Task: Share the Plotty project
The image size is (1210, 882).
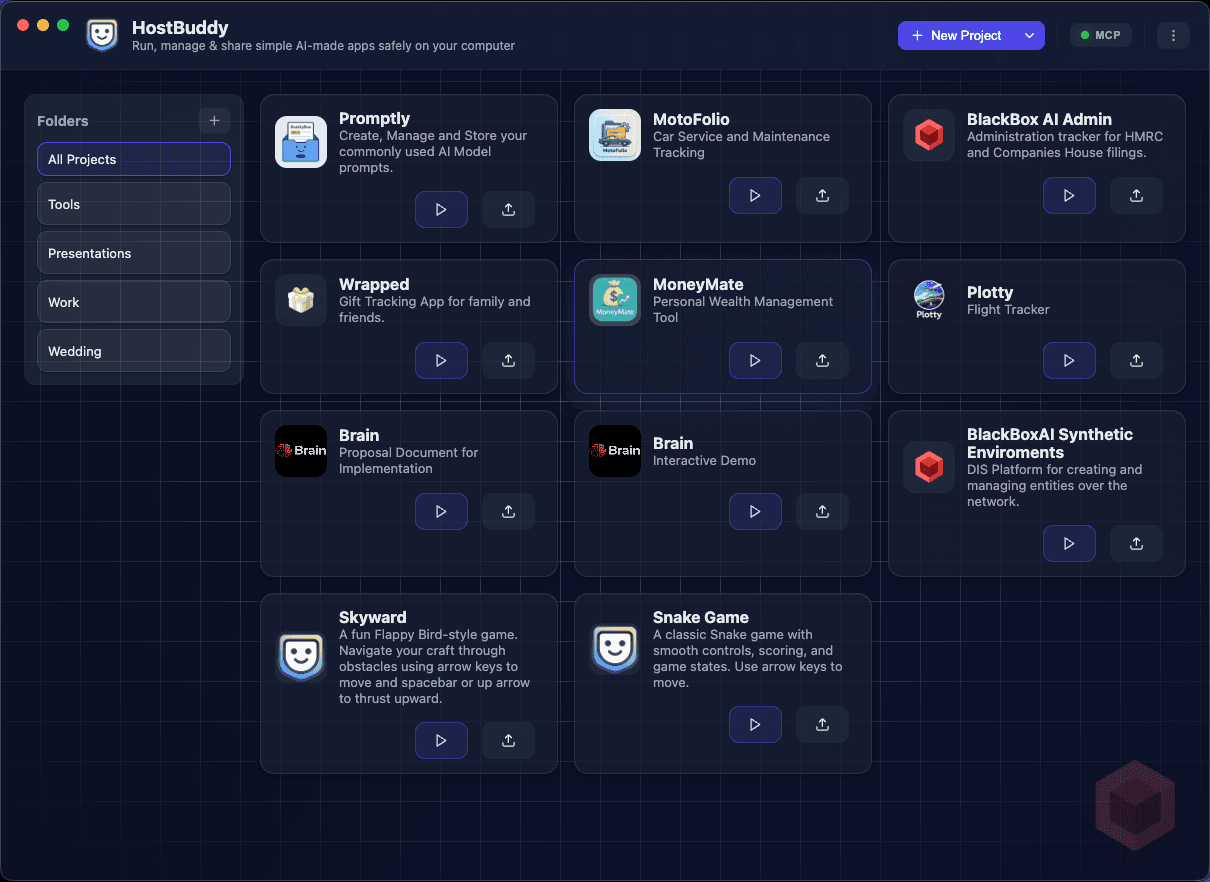Action: 1136,361
